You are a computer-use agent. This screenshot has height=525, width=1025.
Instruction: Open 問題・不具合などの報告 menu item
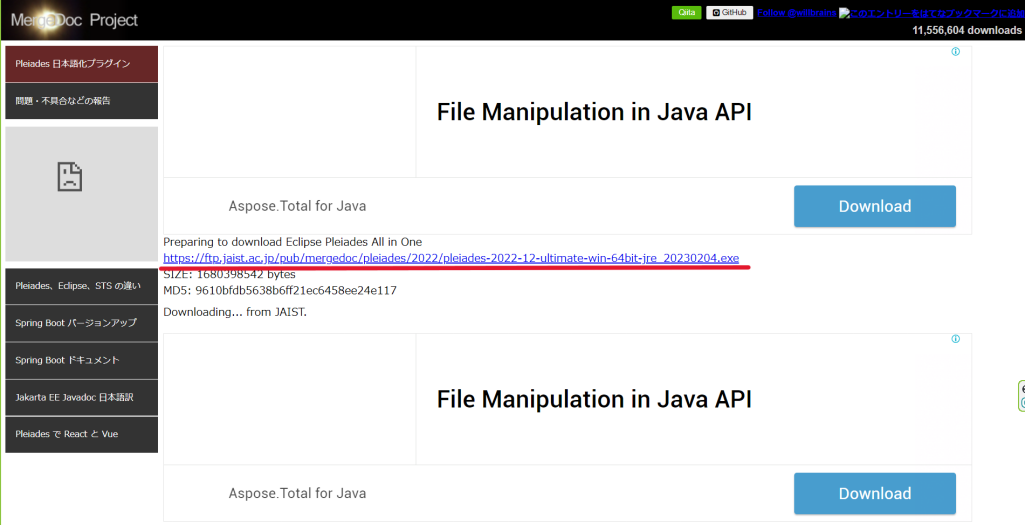82,101
